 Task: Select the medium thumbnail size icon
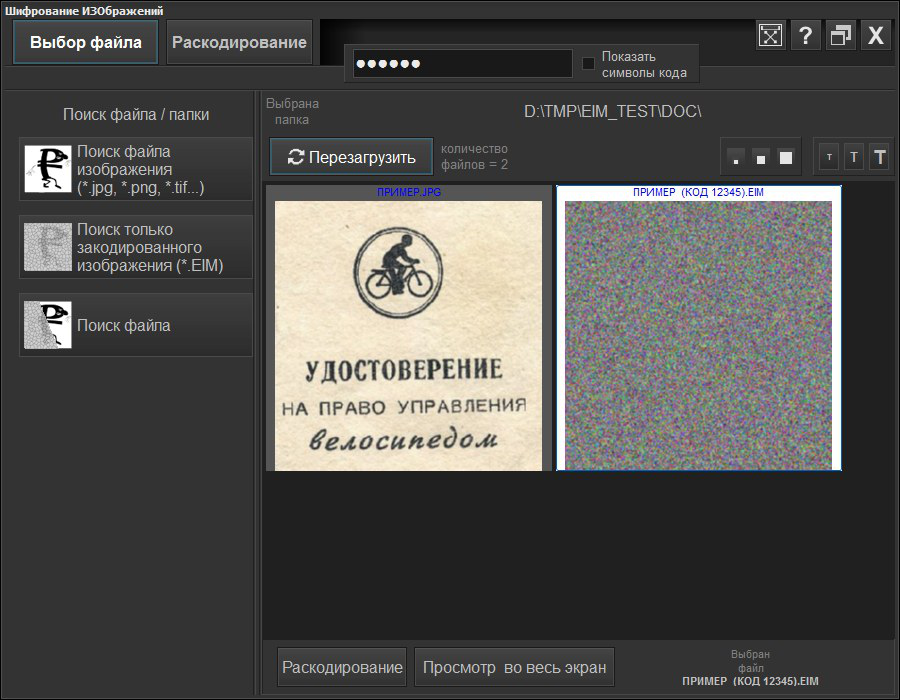point(761,158)
